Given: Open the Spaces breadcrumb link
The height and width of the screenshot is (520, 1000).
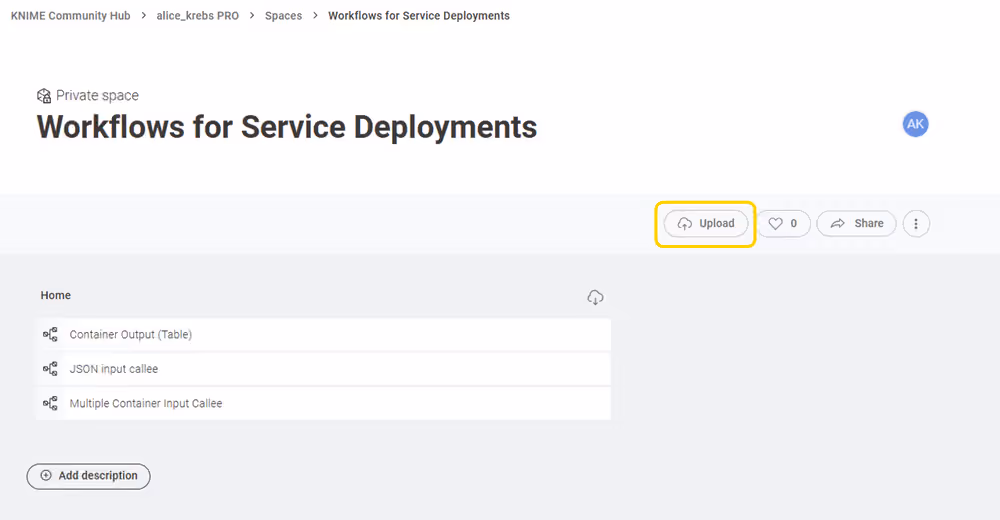Looking at the screenshot, I should 283,15.
